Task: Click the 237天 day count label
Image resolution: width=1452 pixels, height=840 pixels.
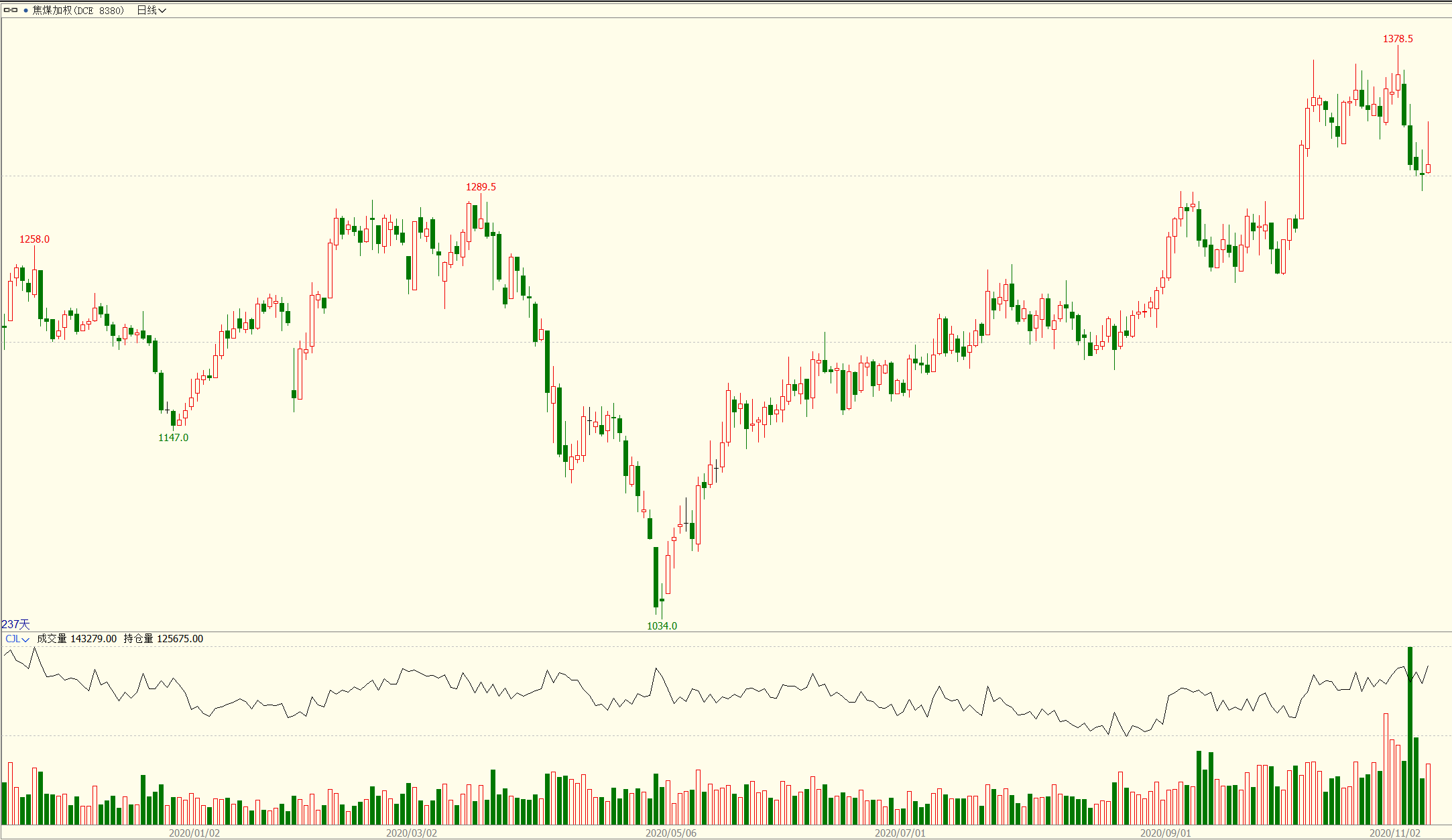Action: tap(15, 624)
